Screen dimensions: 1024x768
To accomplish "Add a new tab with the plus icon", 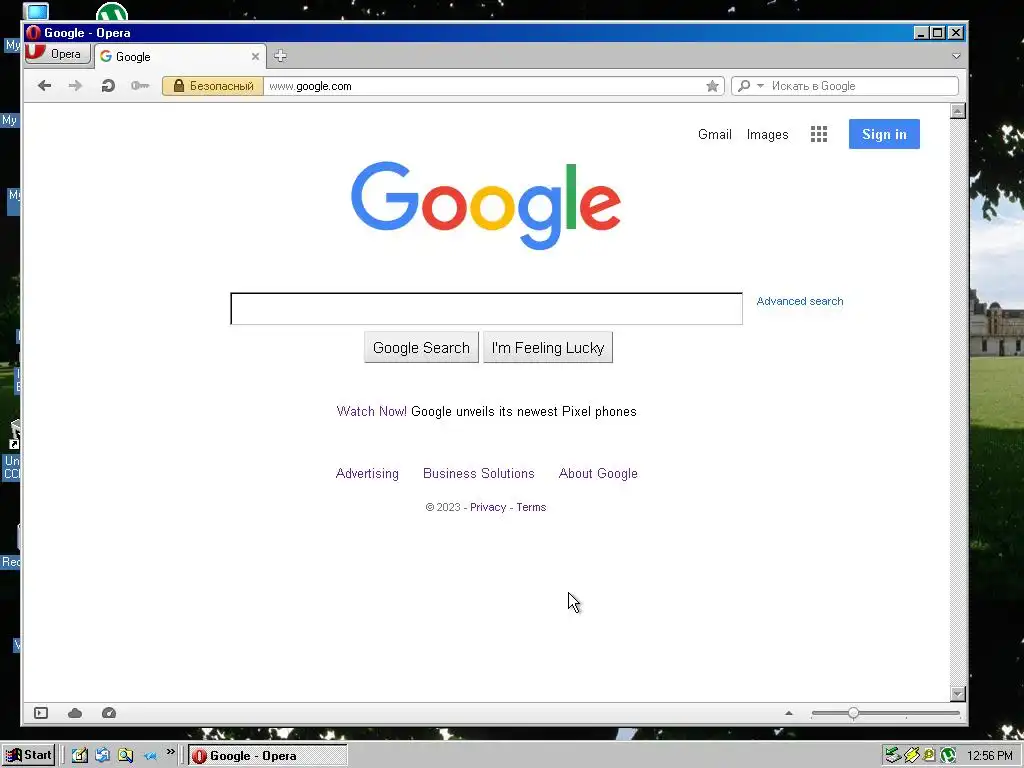I will (280, 56).
